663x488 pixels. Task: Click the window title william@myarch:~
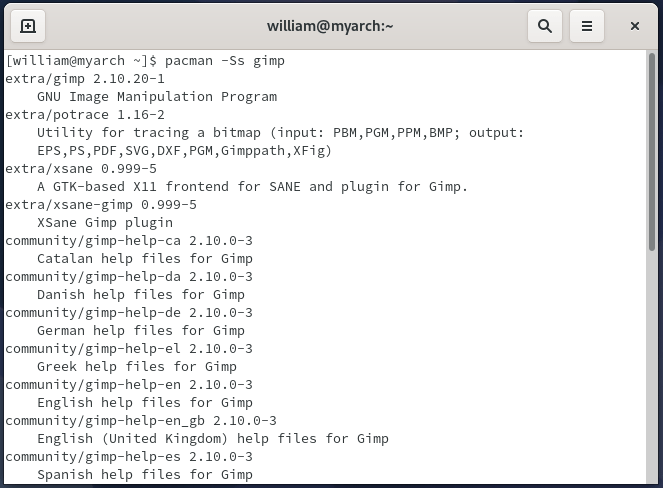tap(330, 26)
